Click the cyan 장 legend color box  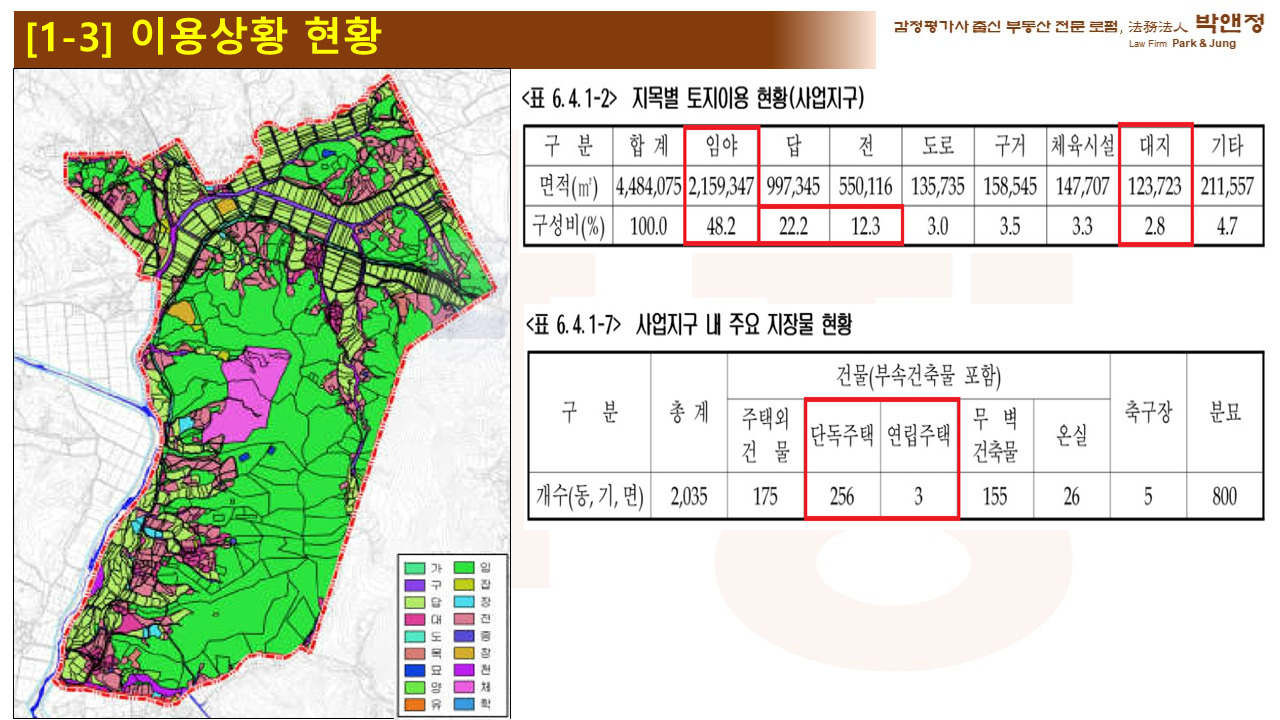(463, 603)
